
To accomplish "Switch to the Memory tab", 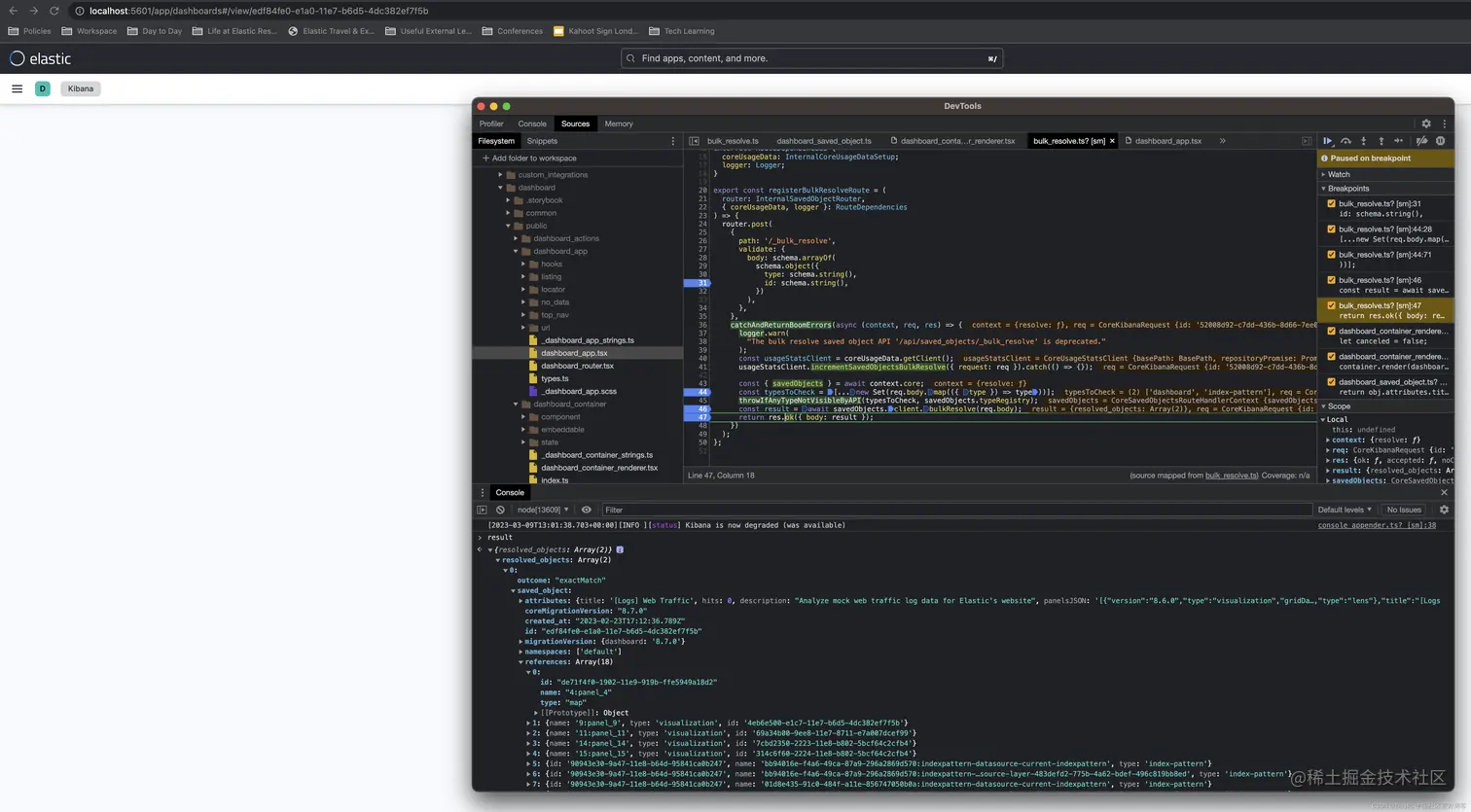I will (619, 124).
